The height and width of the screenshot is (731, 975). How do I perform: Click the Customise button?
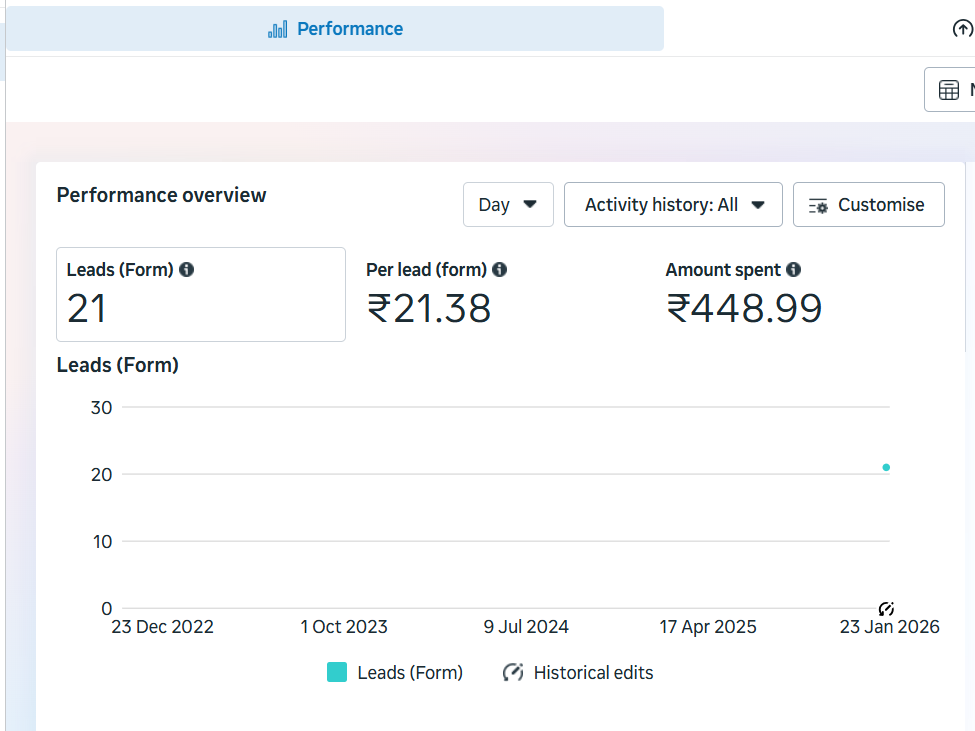868,205
